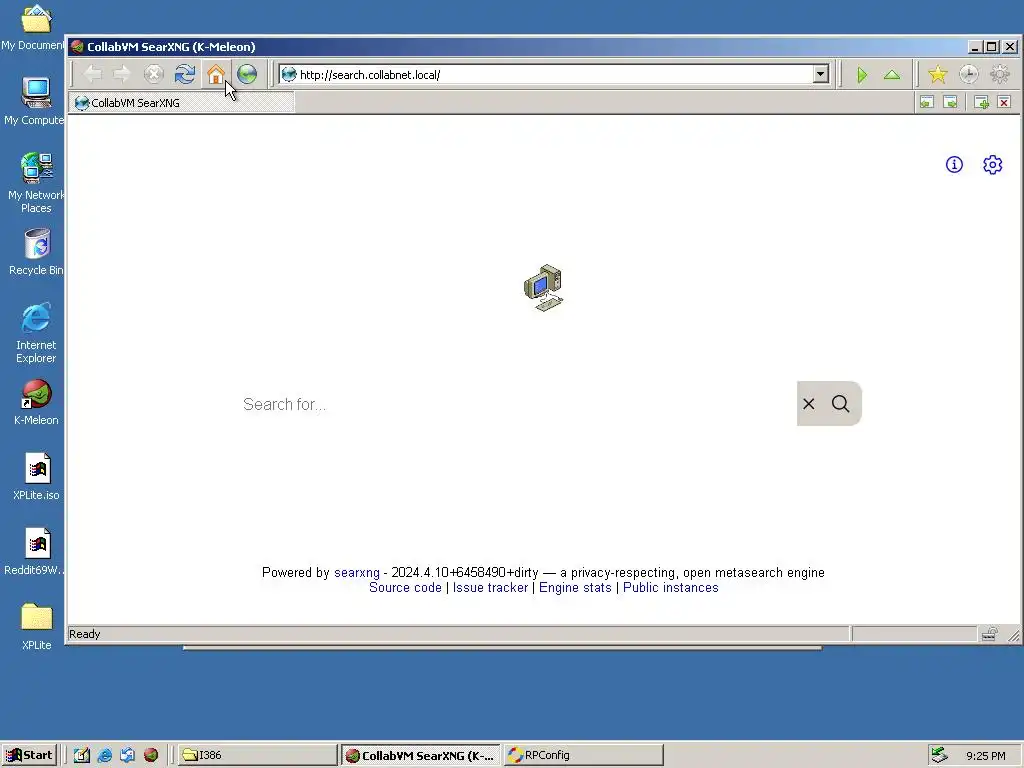Click the security icon in the status bar
Viewport: 1024px width, 768px height.
(x=989, y=633)
